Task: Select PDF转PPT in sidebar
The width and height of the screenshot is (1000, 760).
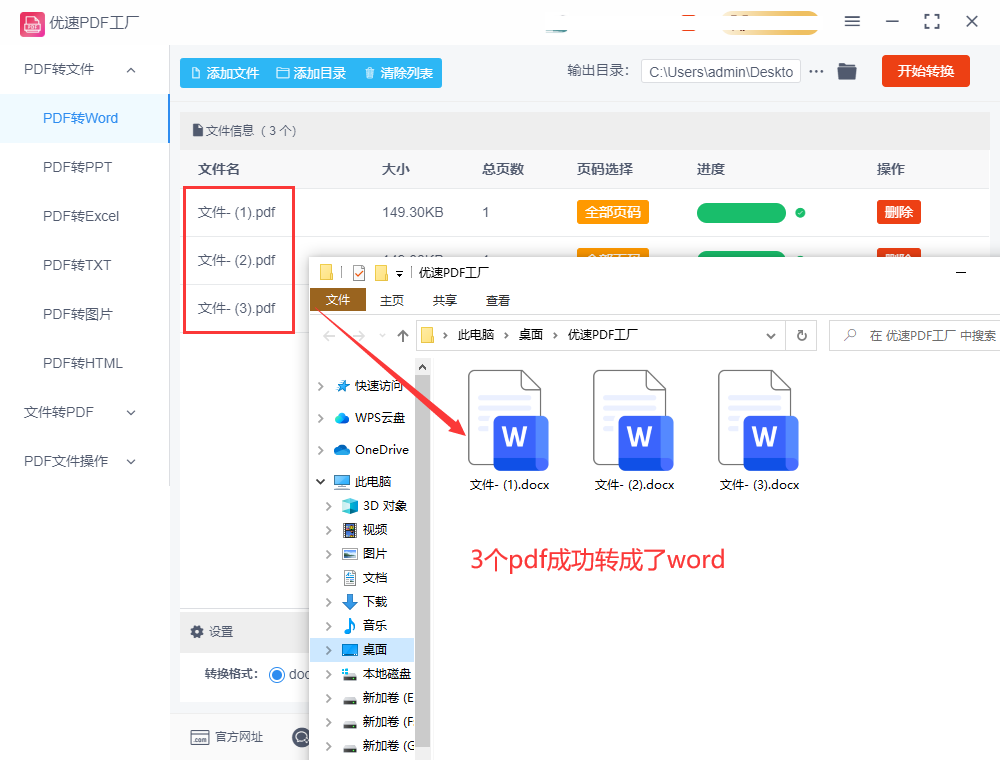Action: coord(77,167)
